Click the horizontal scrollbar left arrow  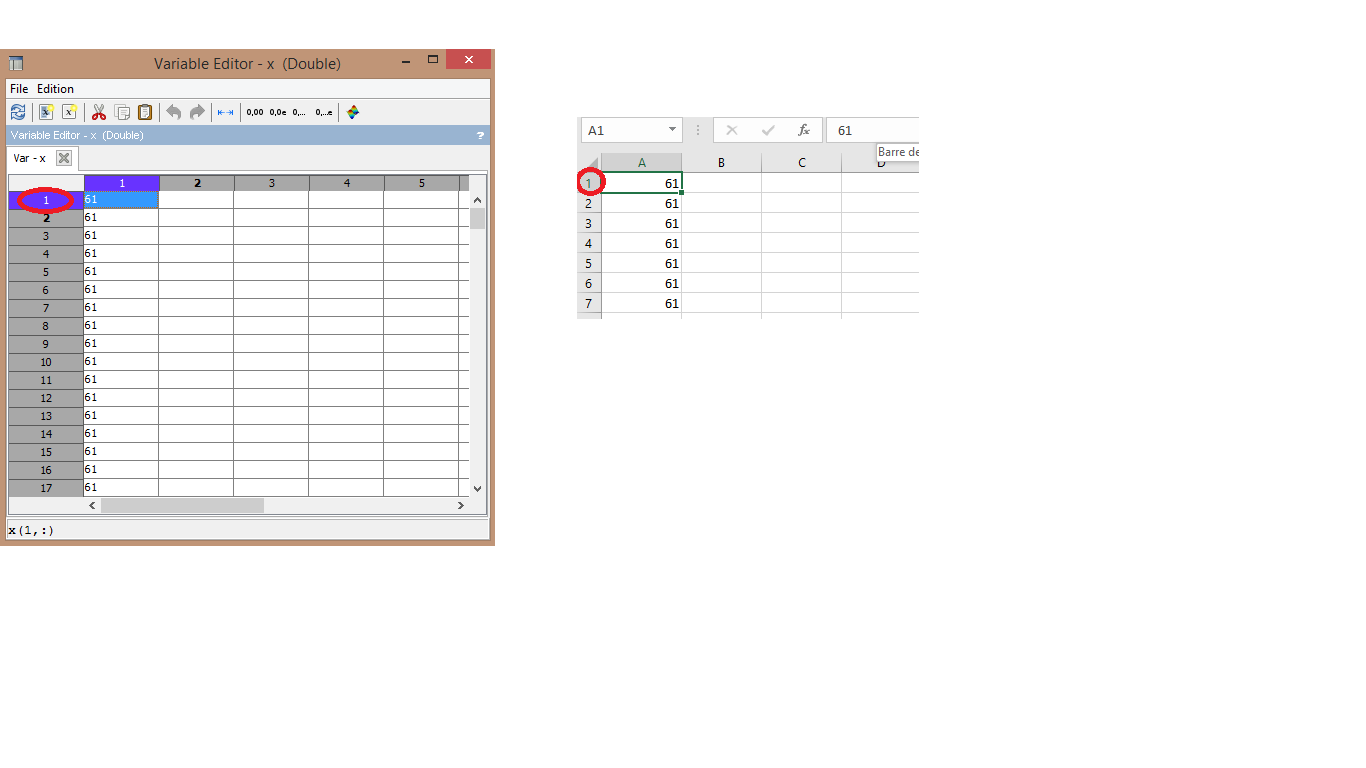point(93,506)
